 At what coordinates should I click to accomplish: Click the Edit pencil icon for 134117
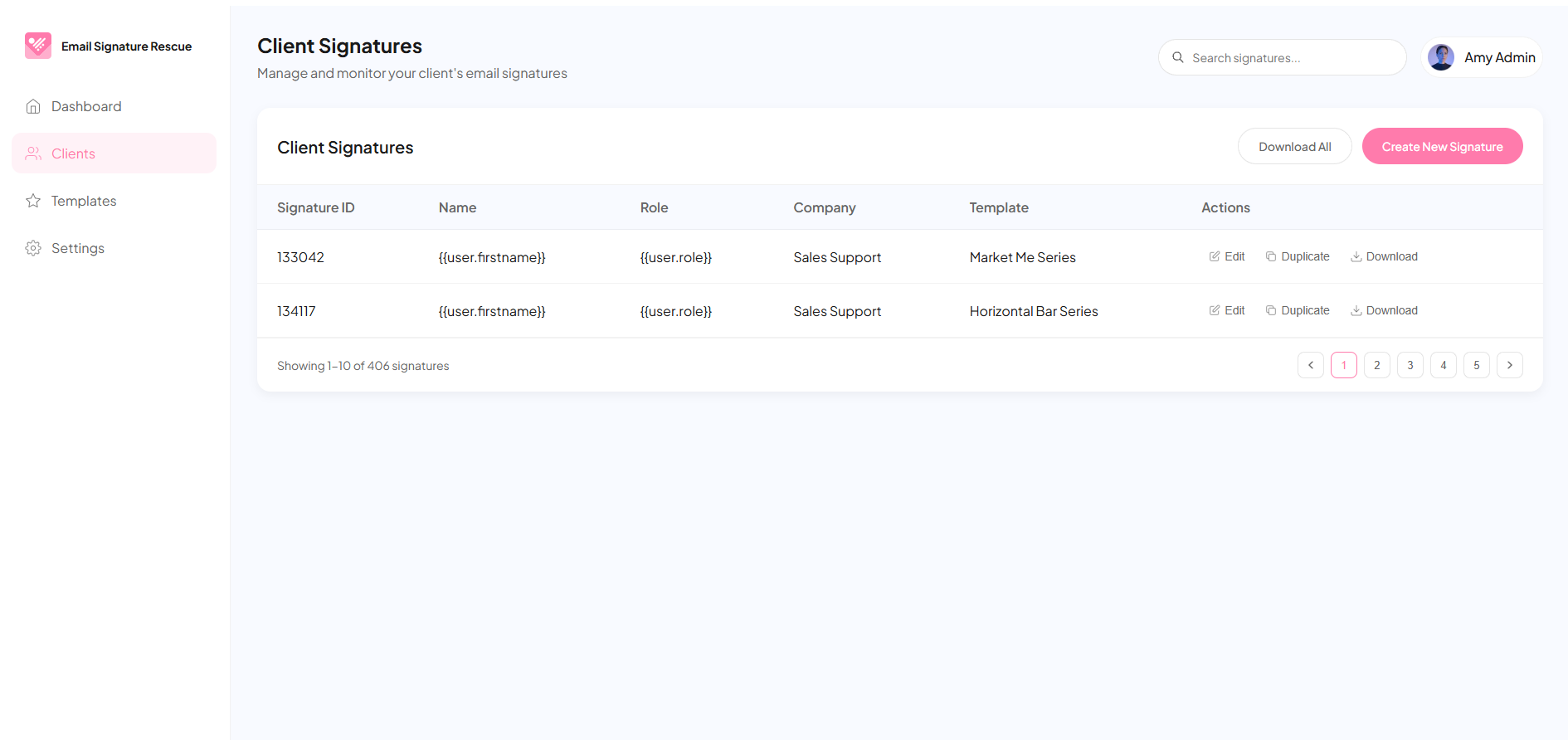click(1215, 310)
